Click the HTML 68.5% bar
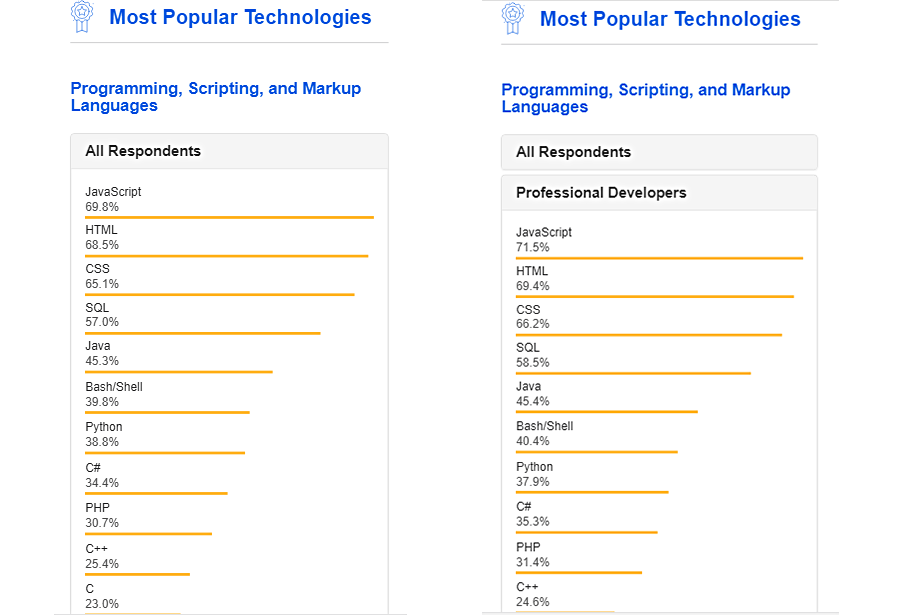The width and height of the screenshot is (900, 615). coord(226,256)
